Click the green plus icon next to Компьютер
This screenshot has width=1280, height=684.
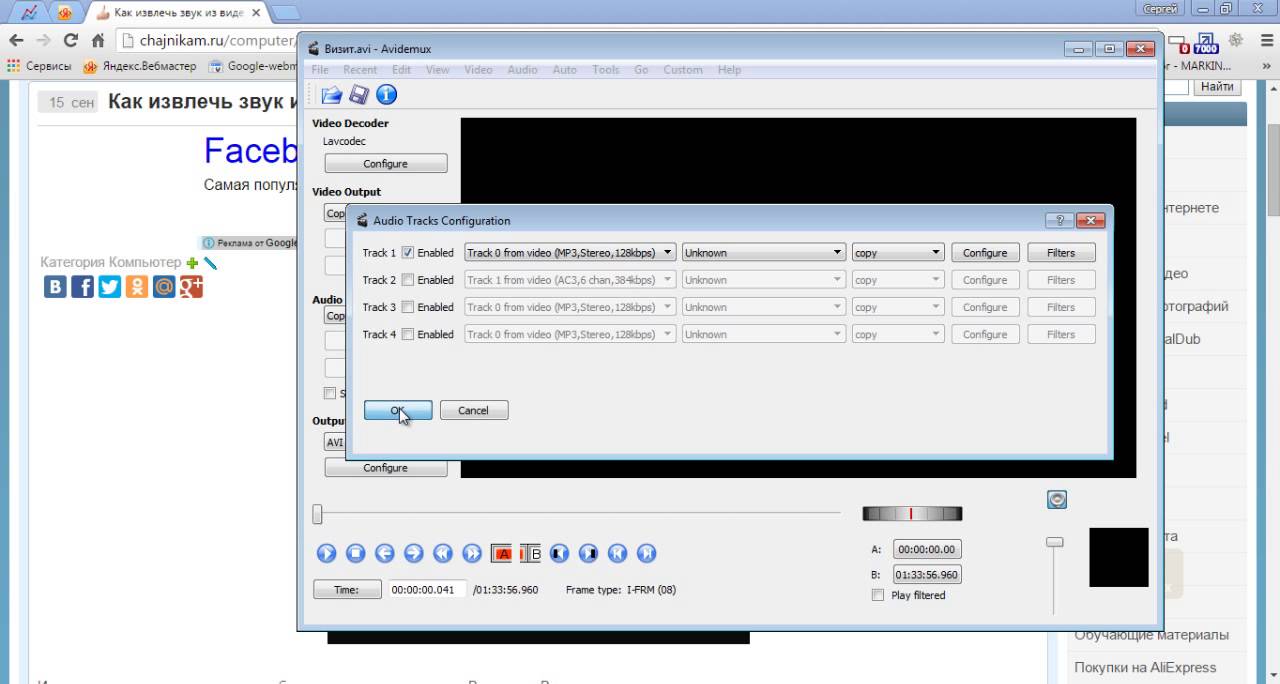pos(193,263)
